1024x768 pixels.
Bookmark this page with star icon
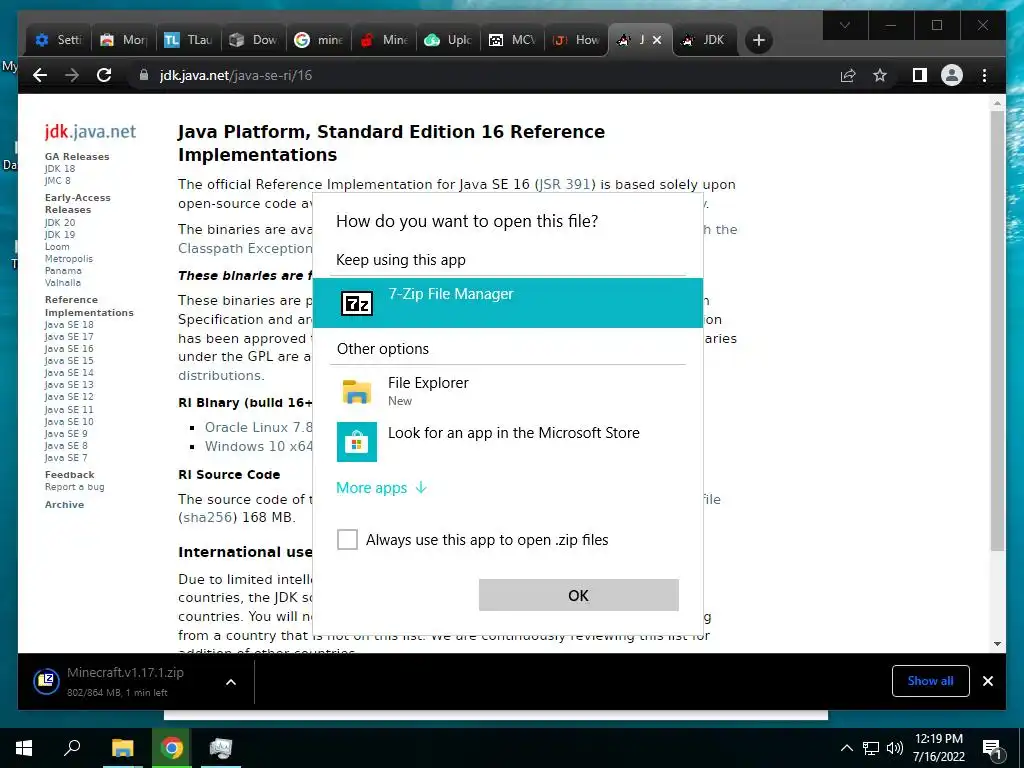(880, 76)
